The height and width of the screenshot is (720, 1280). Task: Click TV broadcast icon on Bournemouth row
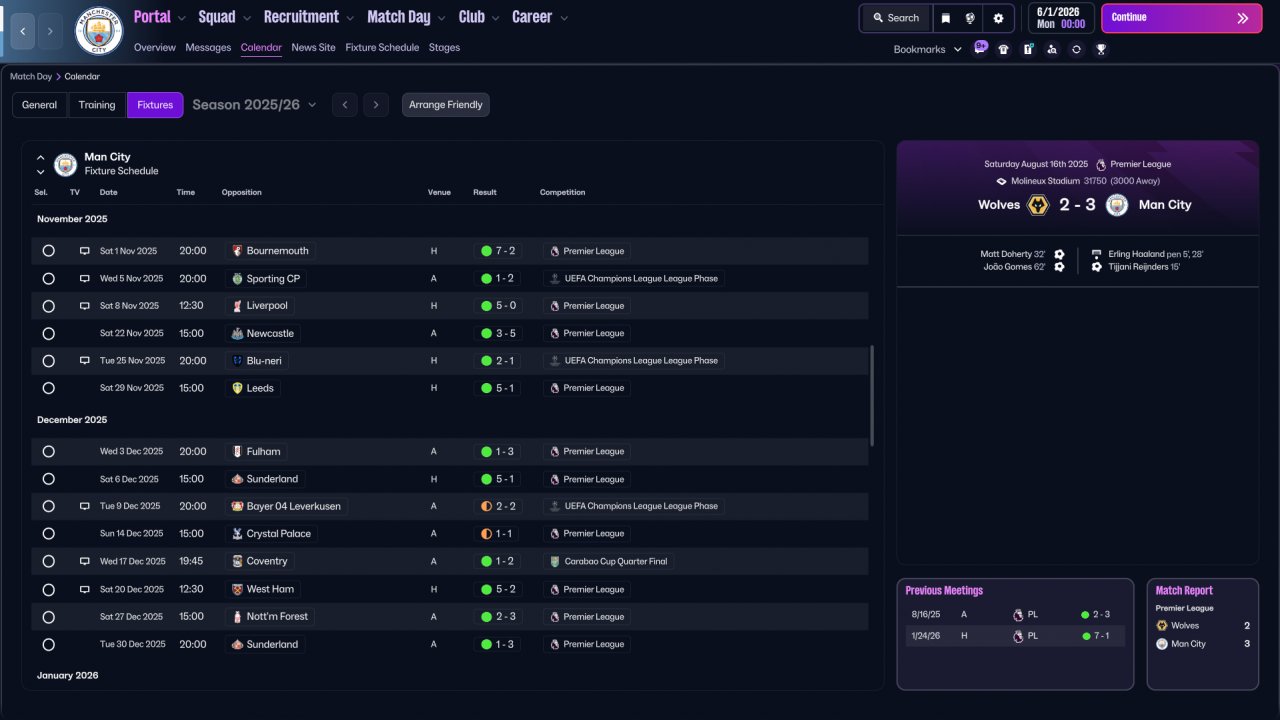click(x=85, y=251)
